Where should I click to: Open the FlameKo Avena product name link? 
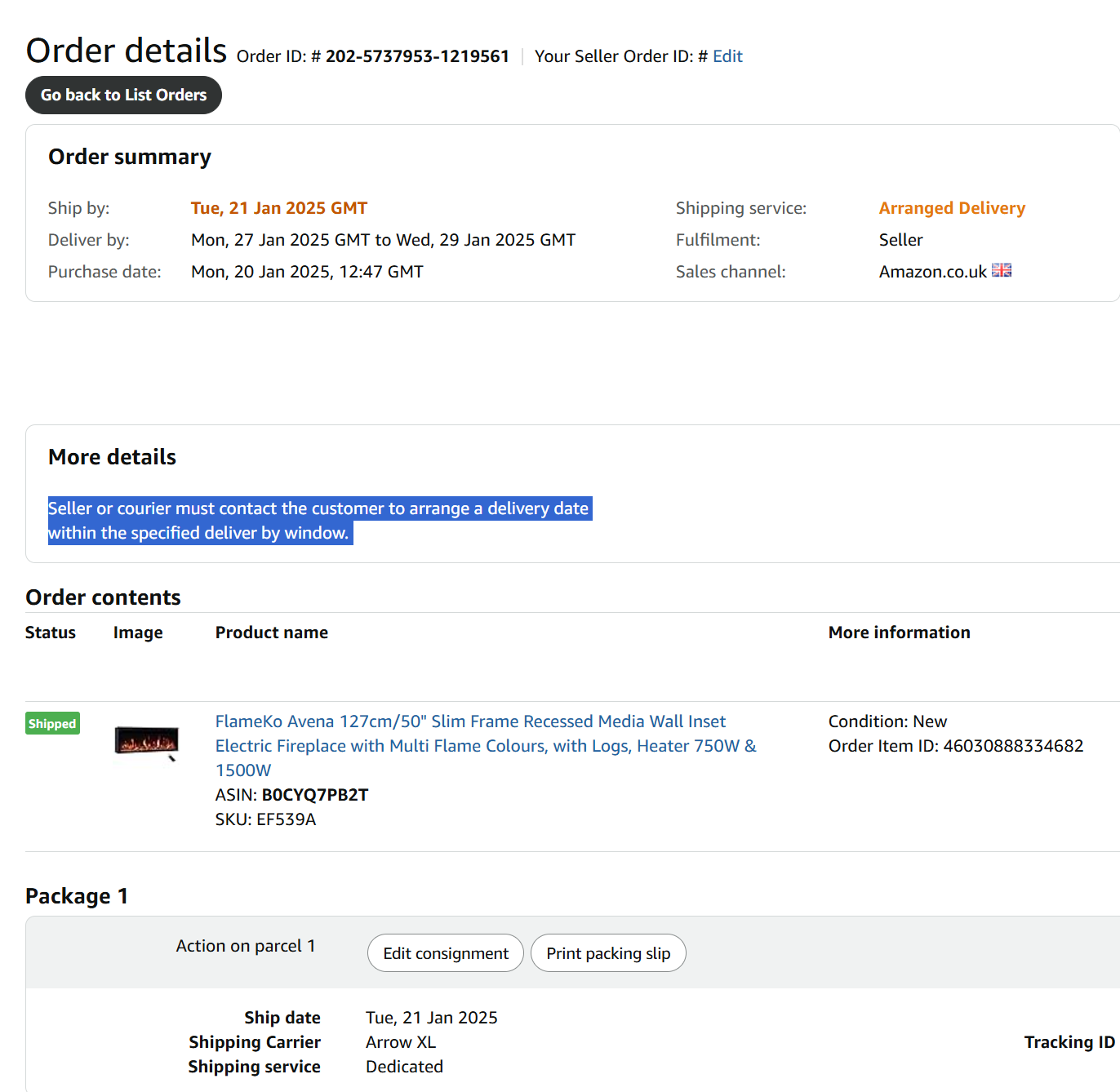point(470,721)
